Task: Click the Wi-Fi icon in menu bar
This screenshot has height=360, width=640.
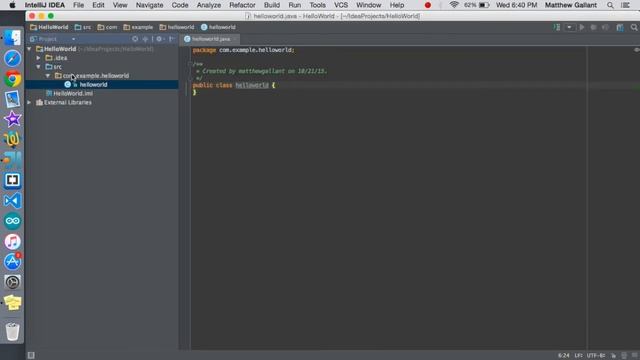Action: [454, 5]
